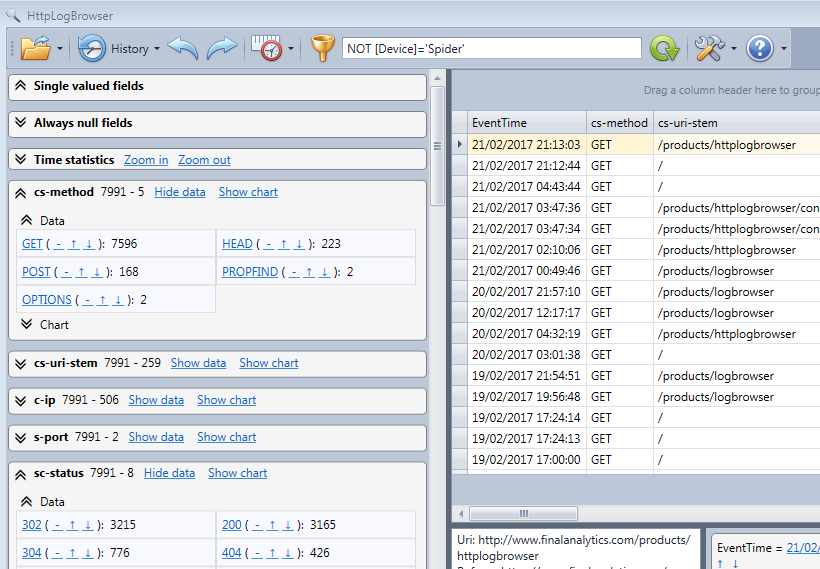Expand the Time statistics section
The width and height of the screenshot is (820, 569).
pos(20,160)
